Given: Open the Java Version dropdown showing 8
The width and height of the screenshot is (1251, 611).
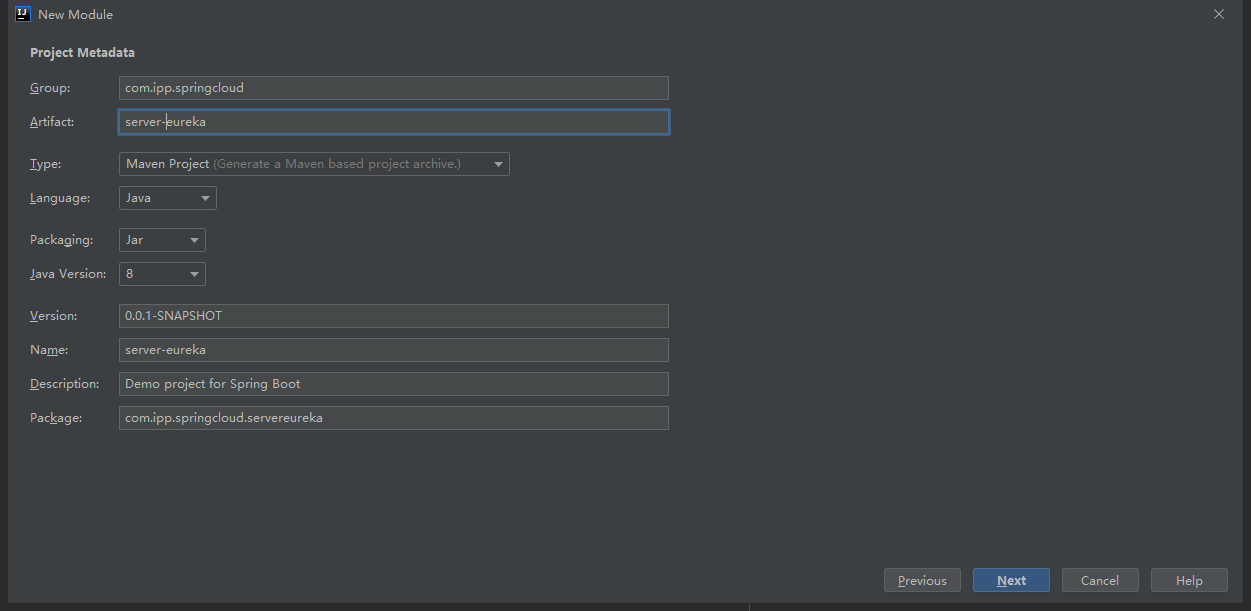Looking at the screenshot, I should [x=162, y=274].
